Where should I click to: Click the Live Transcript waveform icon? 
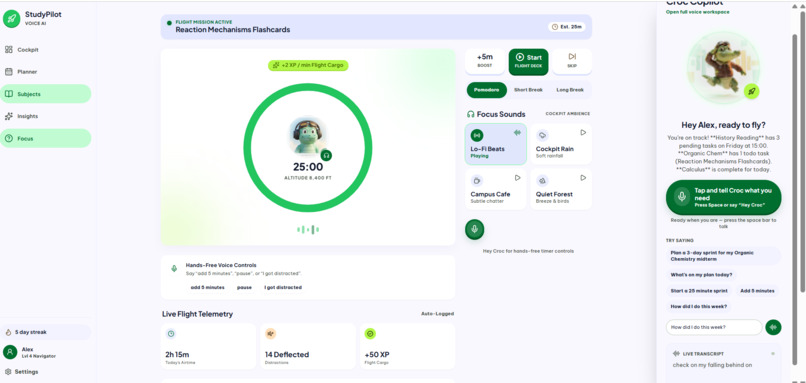point(675,354)
